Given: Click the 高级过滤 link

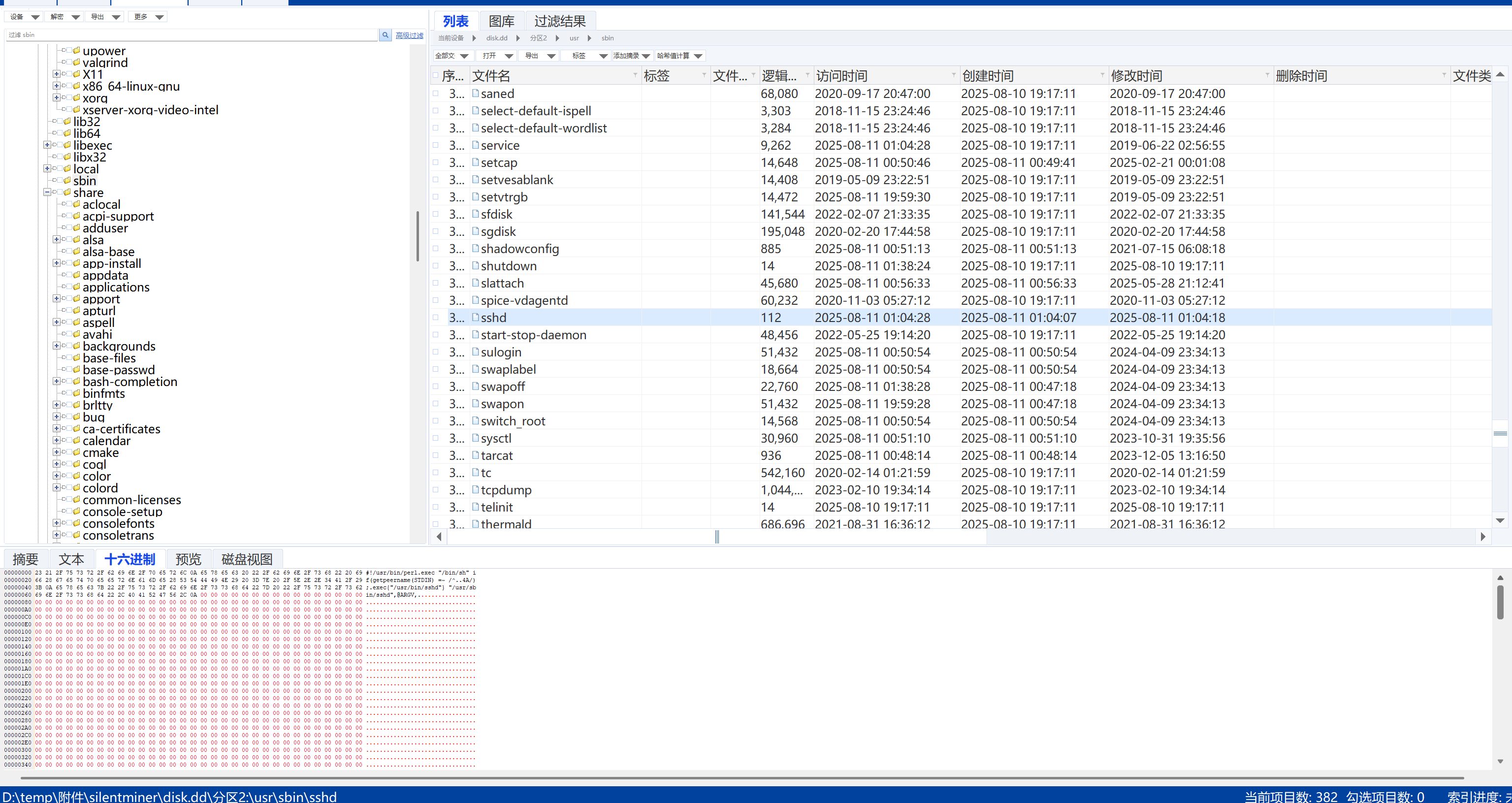Looking at the screenshot, I should pos(409,36).
